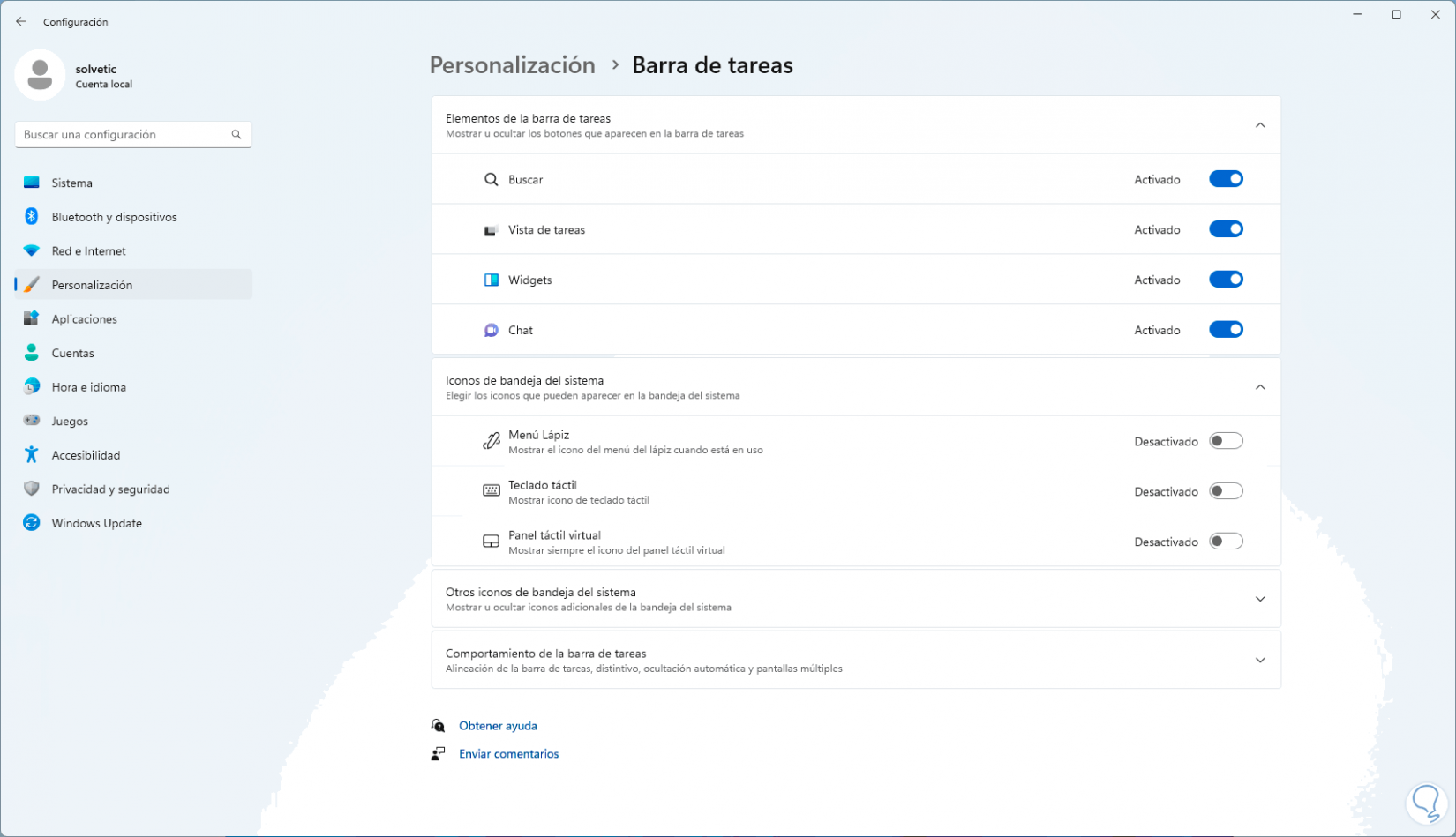This screenshot has width=1456, height=837.
Task: Open the Sistema settings section
Action: tap(72, 183)
